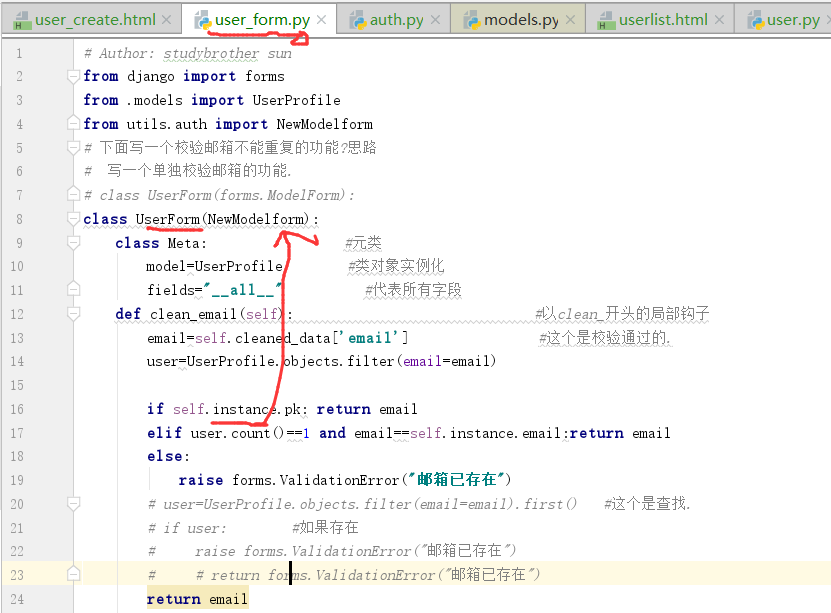The image size is (831, 613).
Task: Click 'self.instance.pk' on line 16
Action: click(x=237, y=409)
